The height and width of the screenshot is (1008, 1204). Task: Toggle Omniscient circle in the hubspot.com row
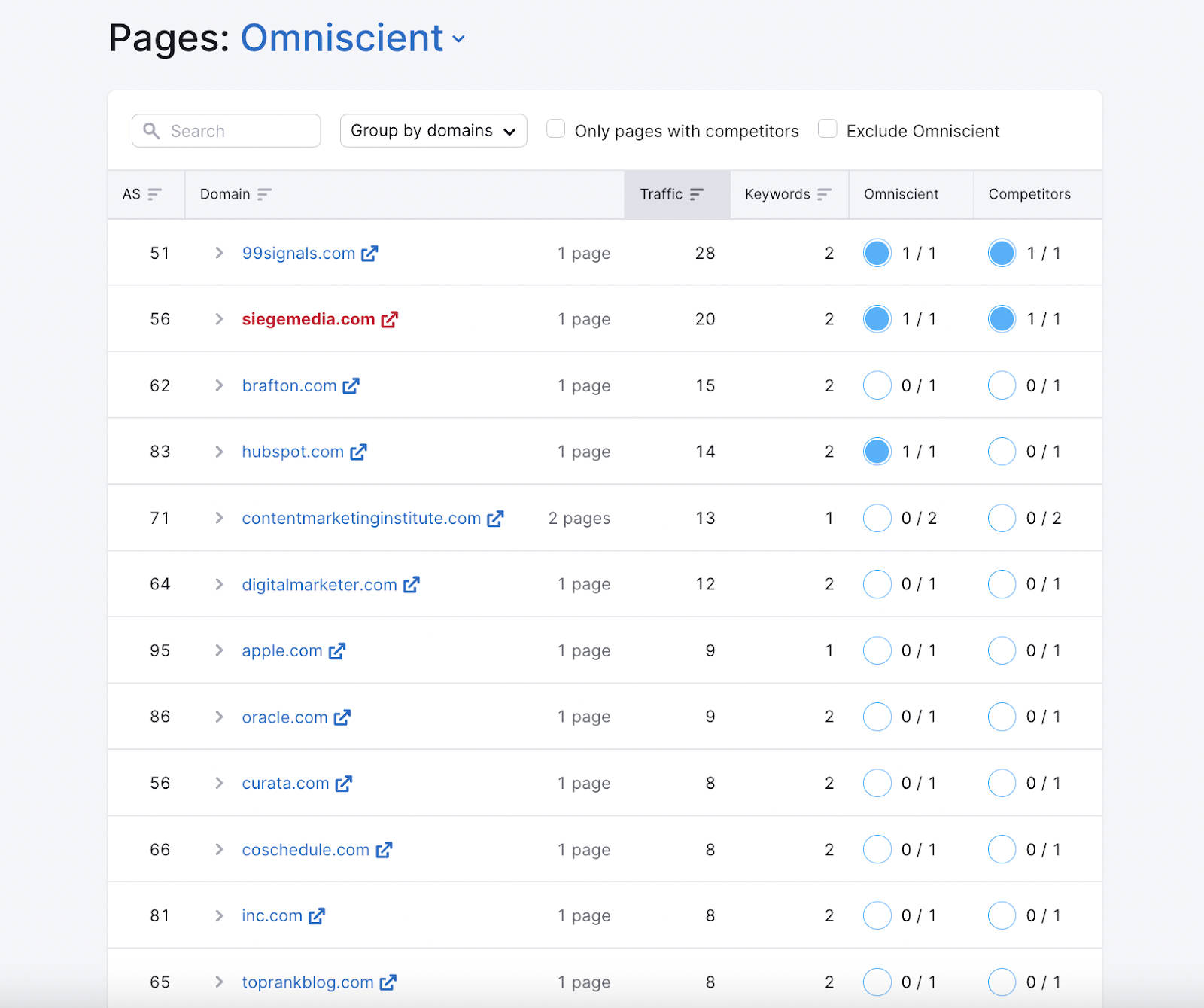pos(877,452)
